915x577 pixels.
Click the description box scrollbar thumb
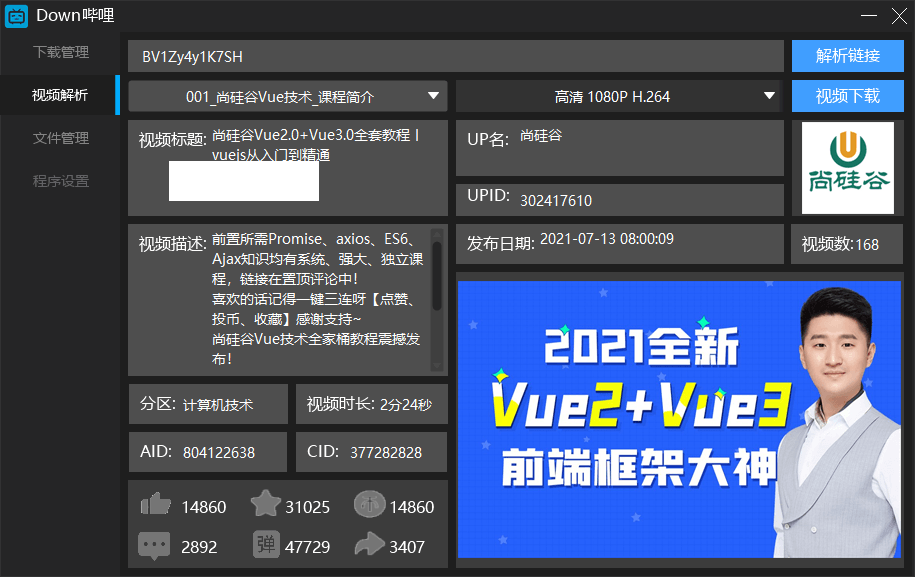coord(436,276)
